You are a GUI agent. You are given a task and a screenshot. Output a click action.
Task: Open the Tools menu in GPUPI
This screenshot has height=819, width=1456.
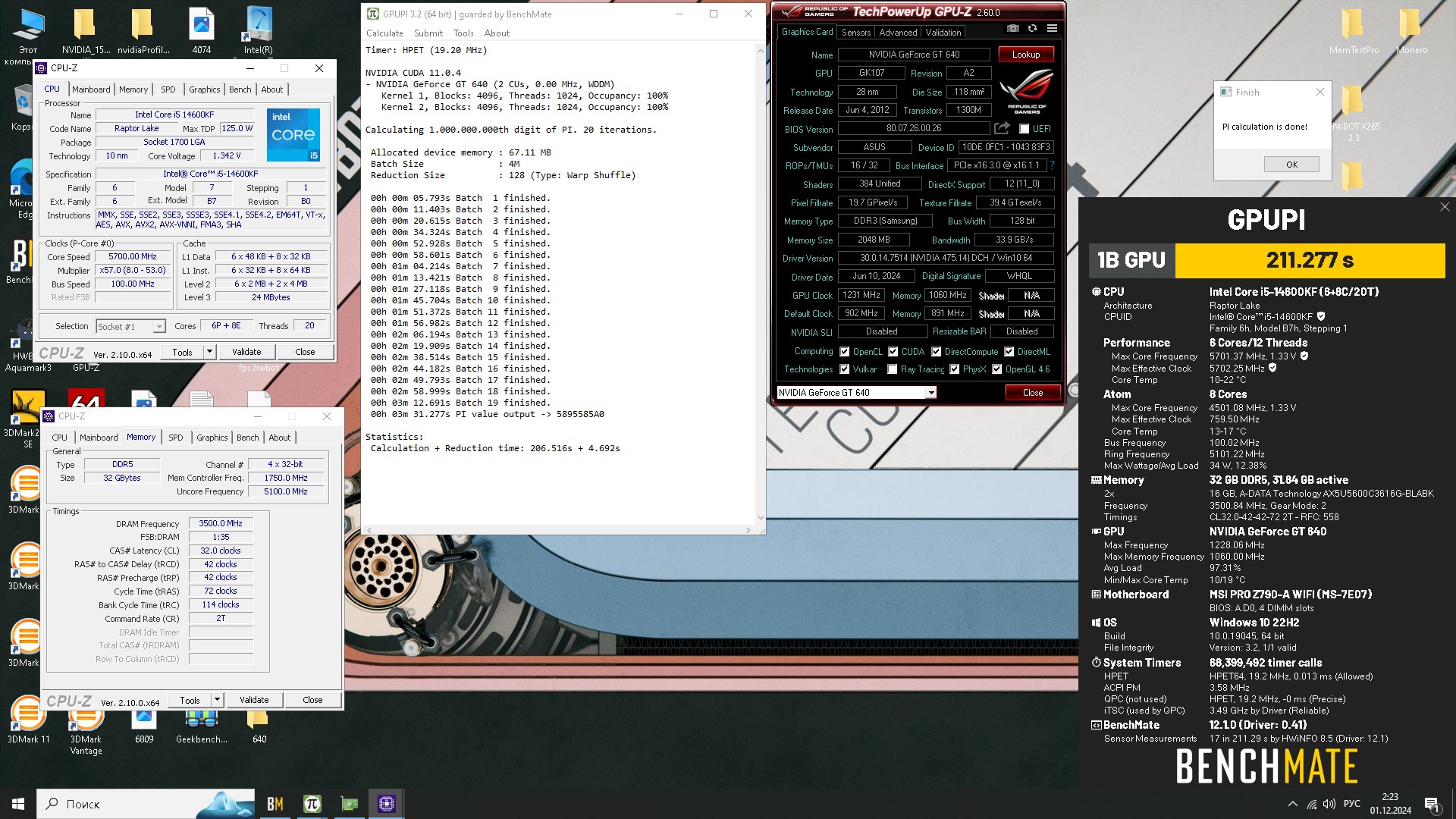click(463, 33)
